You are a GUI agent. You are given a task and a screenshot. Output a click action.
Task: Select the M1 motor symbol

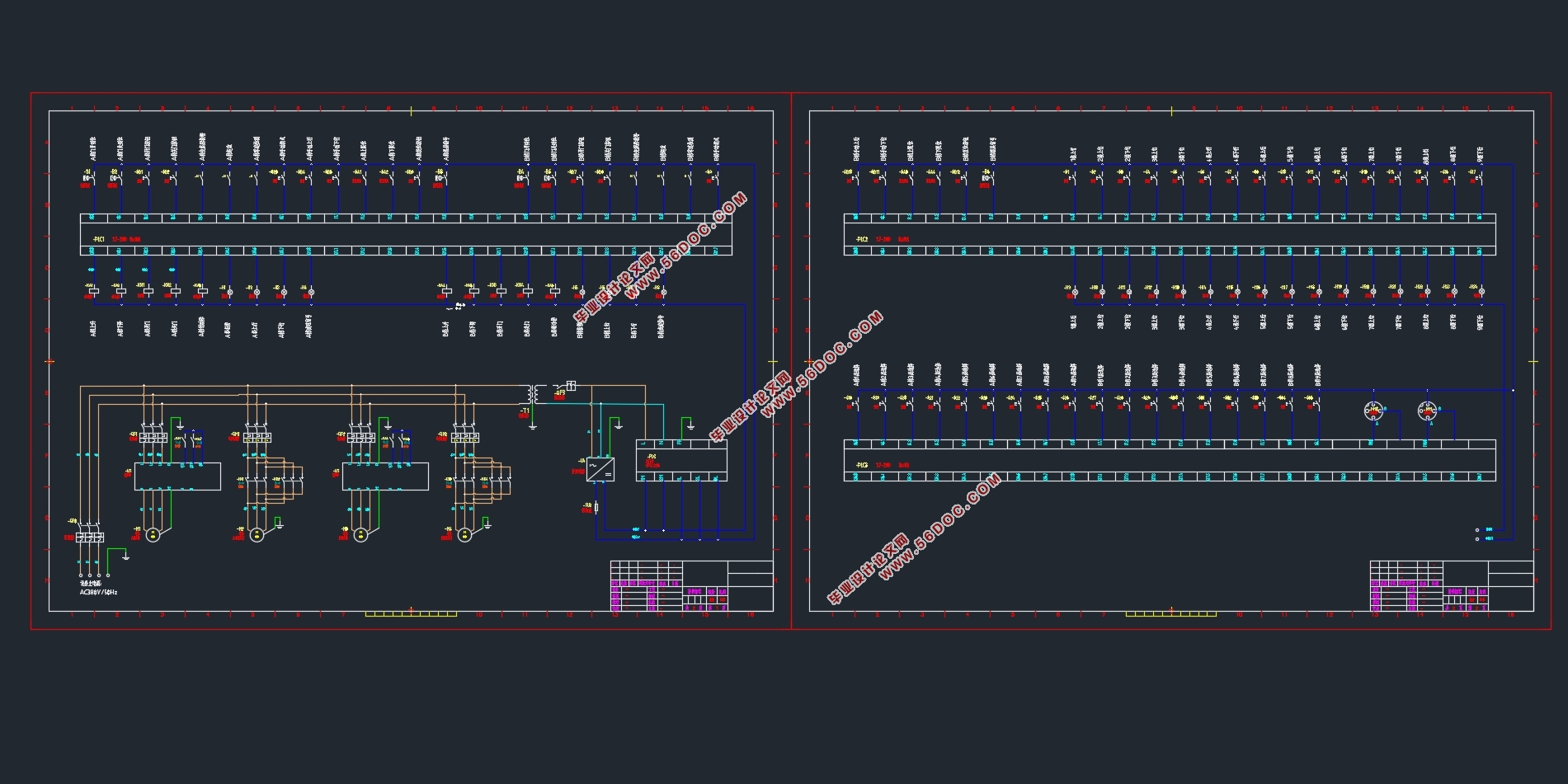pos(153,535)
